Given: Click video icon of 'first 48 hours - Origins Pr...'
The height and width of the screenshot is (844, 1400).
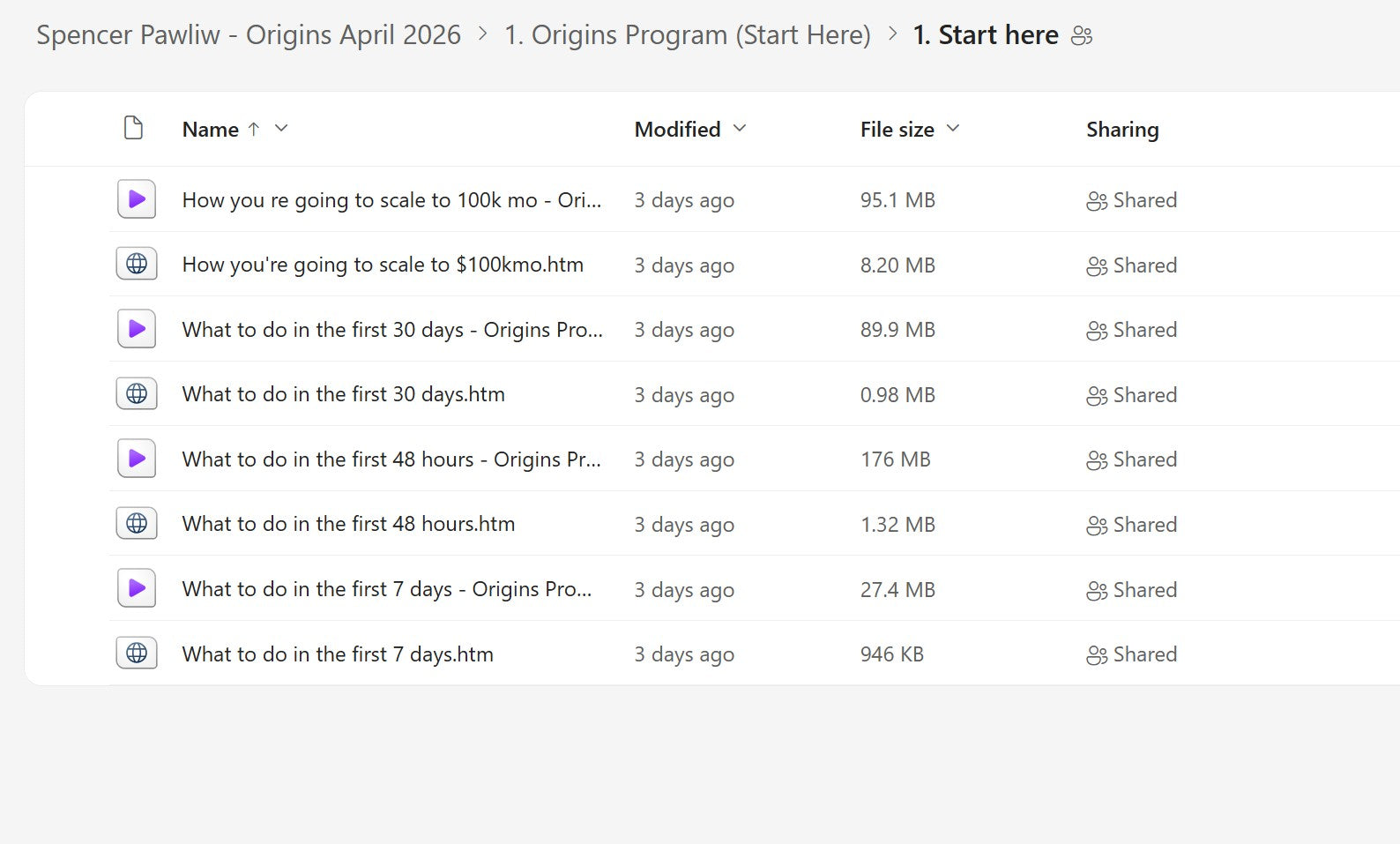Looking at the screenshot, I should (137, 459).
